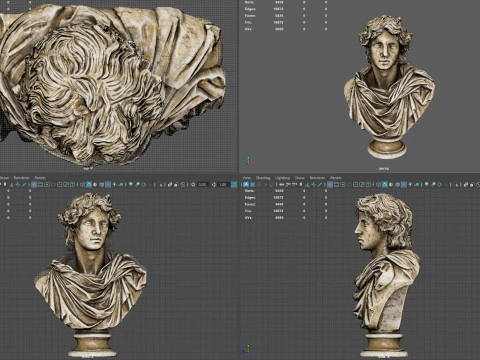Toggle multisample anti-aliasing in front view toolbar
The height and width of the screenshot is (360, 480).
143,184
